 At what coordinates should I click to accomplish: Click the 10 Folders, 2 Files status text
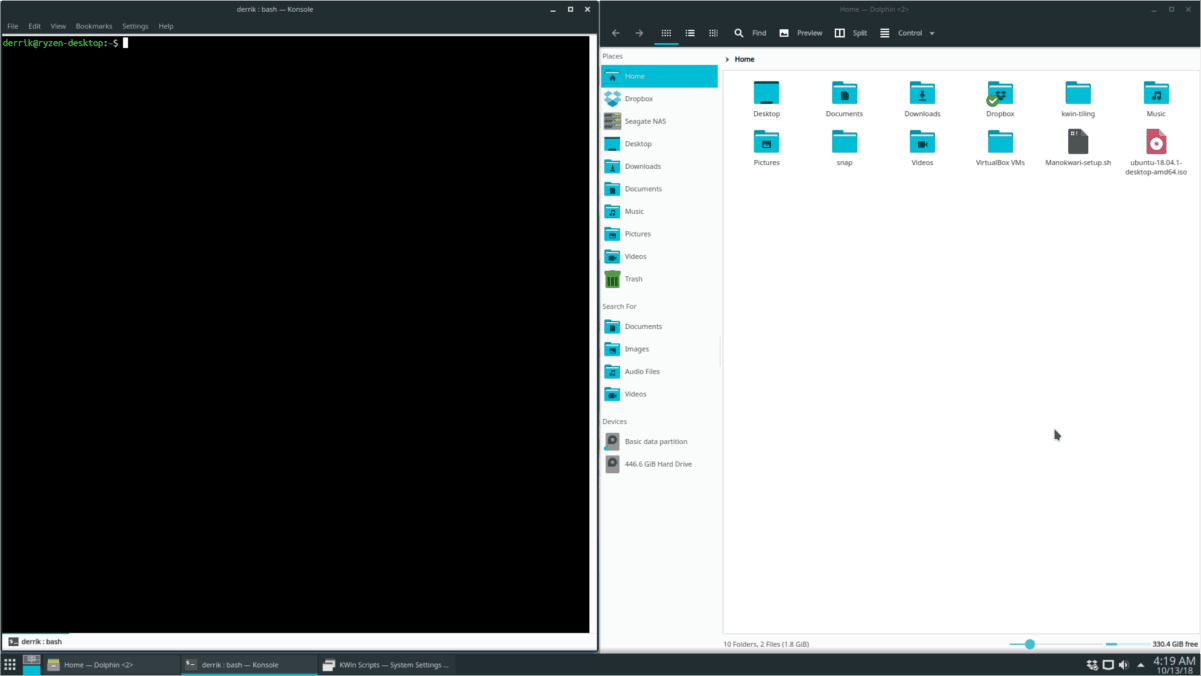click(x=766, y=644)
